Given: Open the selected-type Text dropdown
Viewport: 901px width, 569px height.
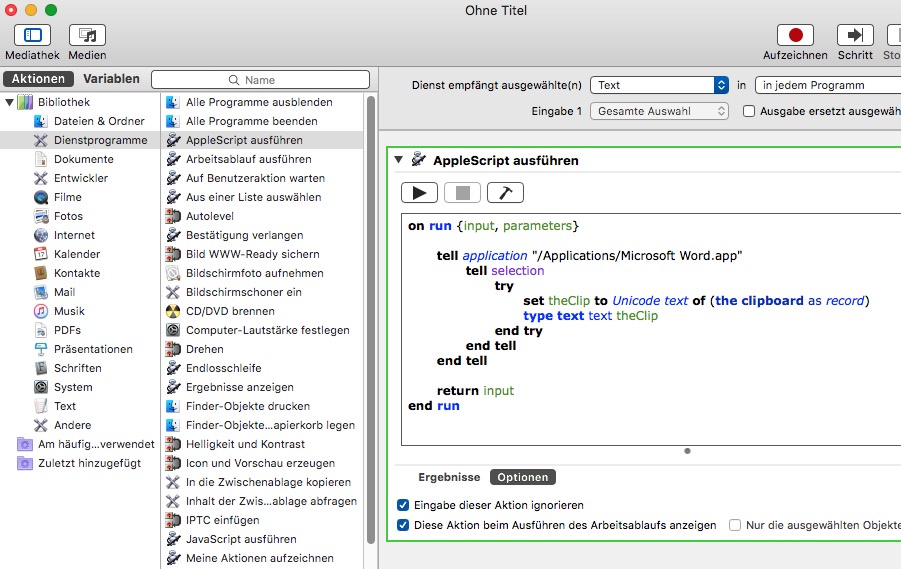Looking at the screenshot, I should pos(659,85).
